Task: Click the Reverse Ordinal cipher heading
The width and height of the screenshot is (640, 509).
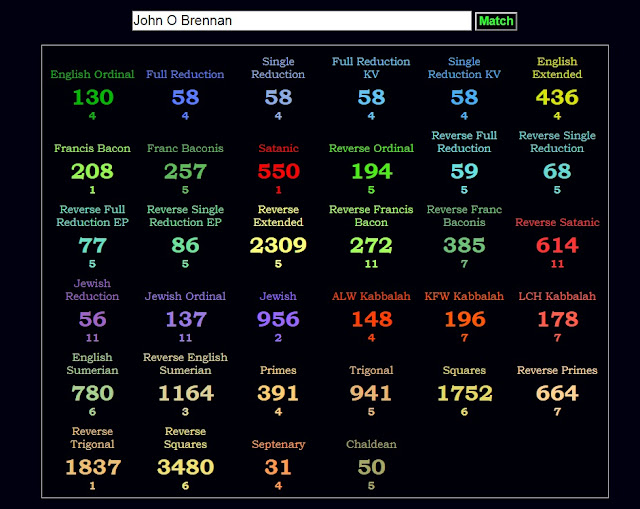Action: (x=371, y=148)
